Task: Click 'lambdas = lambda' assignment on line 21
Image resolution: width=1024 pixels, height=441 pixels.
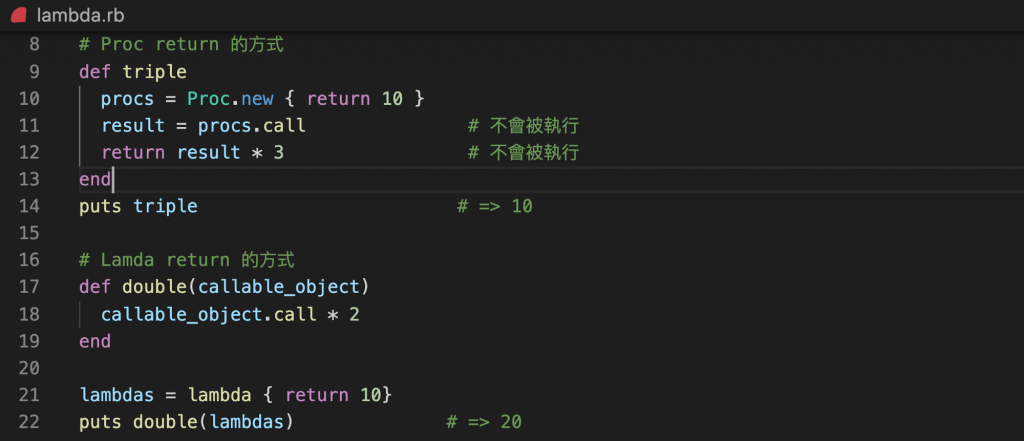Action: pyautogui.click(x=165, y=395)
